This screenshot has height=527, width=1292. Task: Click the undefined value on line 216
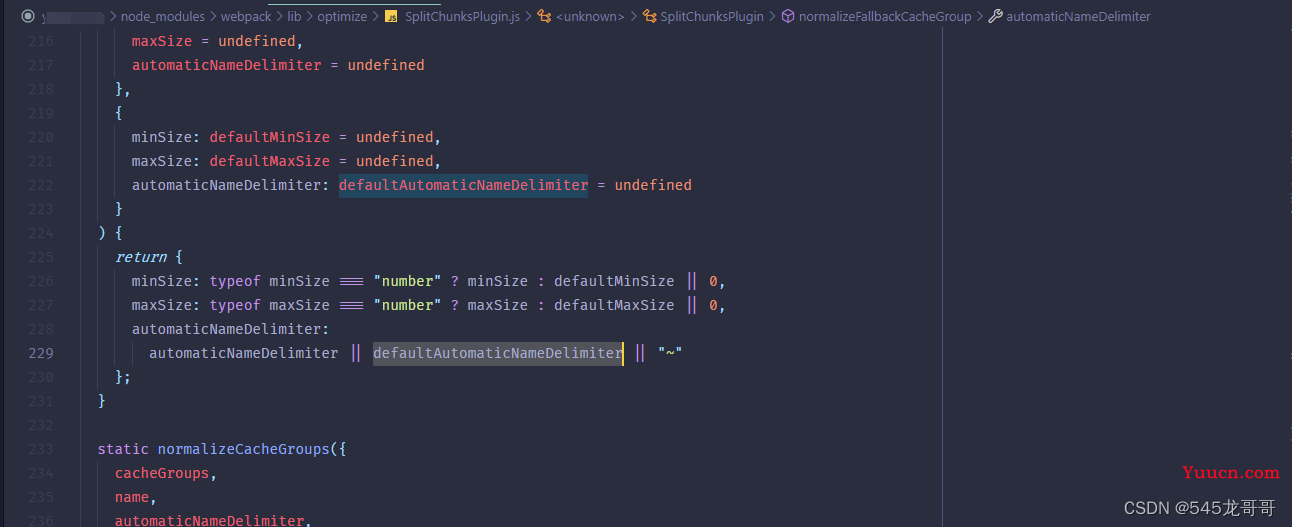click(x=259, y=41)
